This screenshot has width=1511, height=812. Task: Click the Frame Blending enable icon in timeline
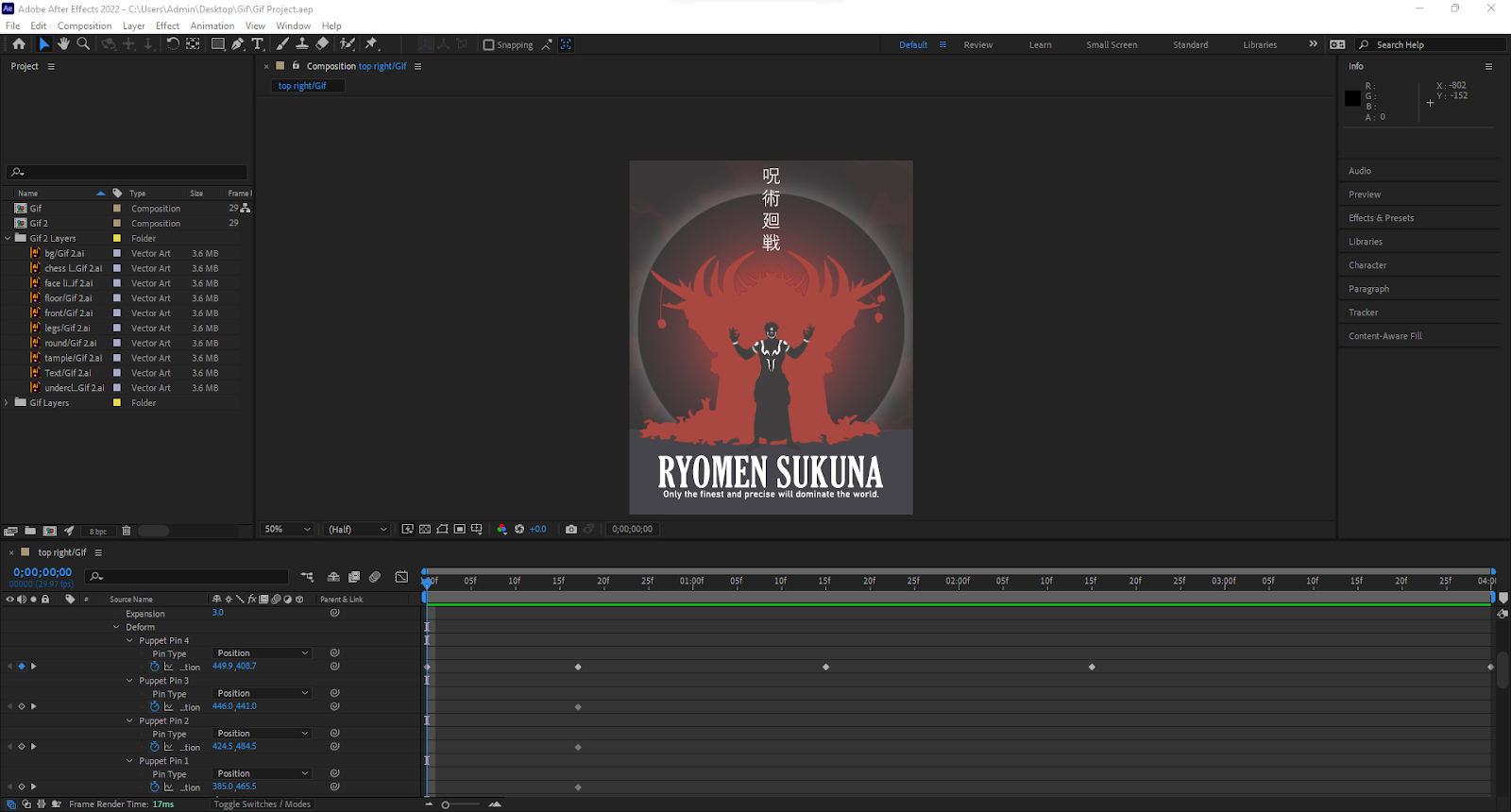pyautogui.click(x=354, y=576)
